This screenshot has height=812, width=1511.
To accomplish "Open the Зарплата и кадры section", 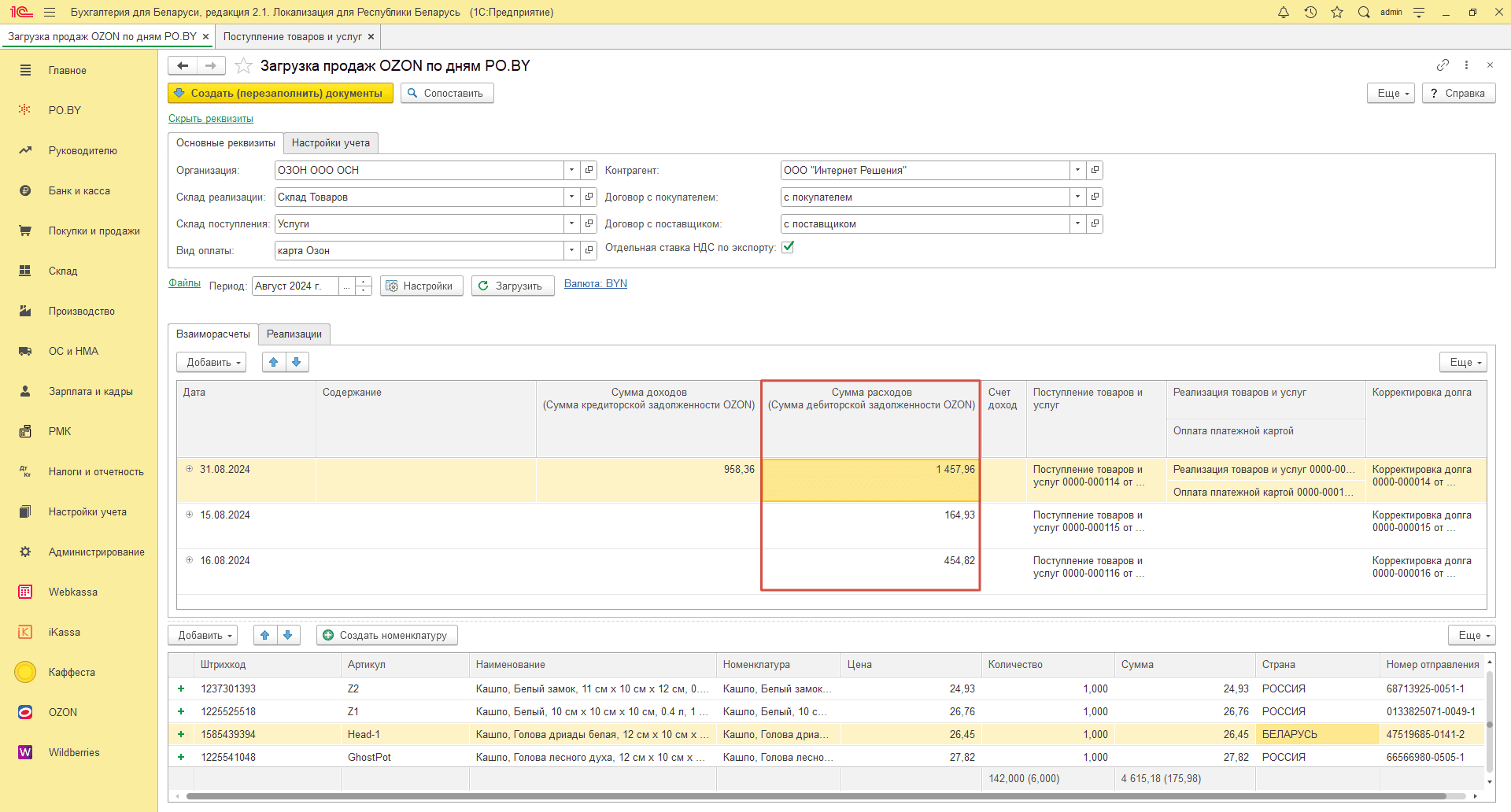I will pos(79,391).
